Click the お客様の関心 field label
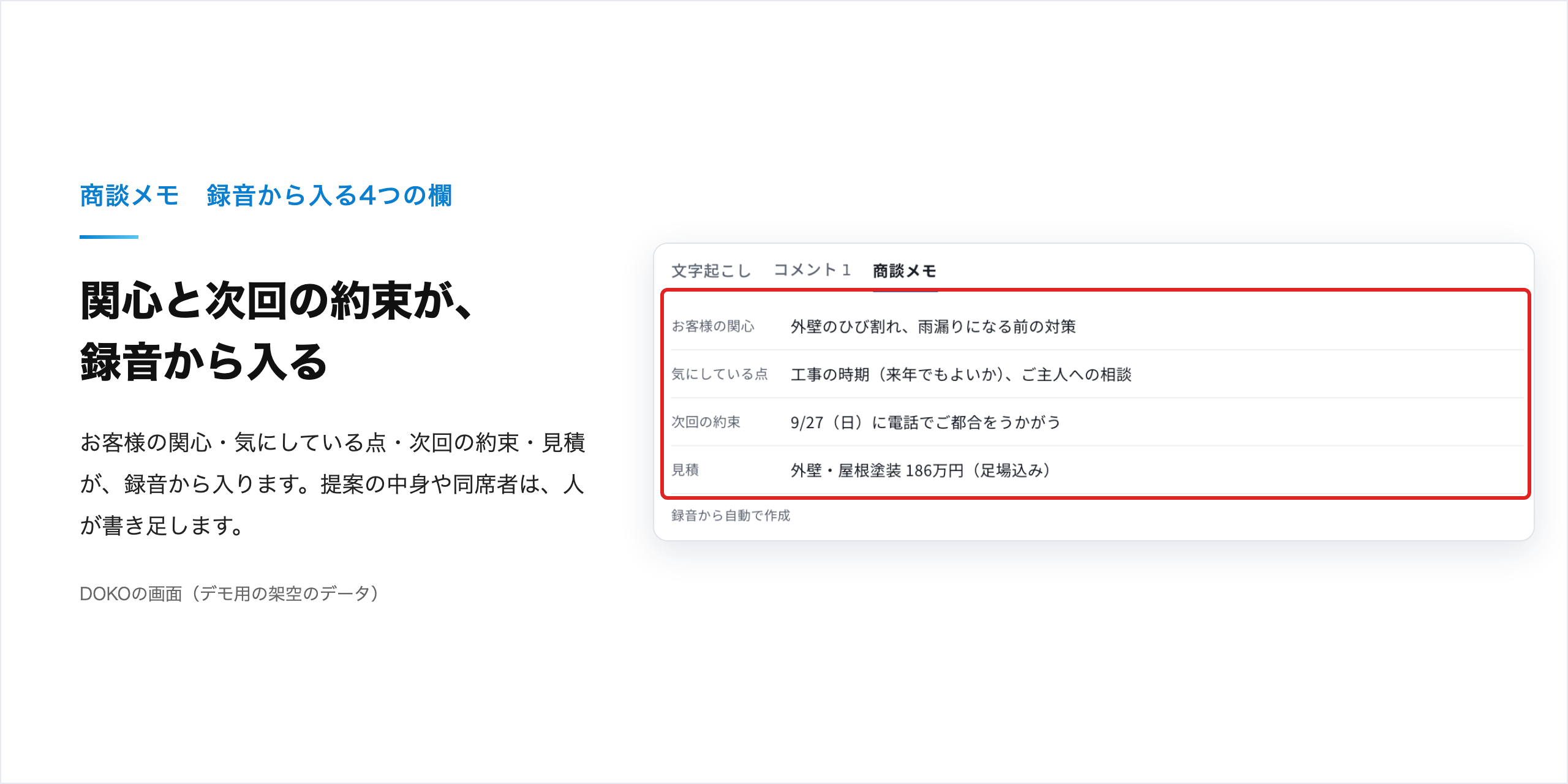 [x=713, y=326]
